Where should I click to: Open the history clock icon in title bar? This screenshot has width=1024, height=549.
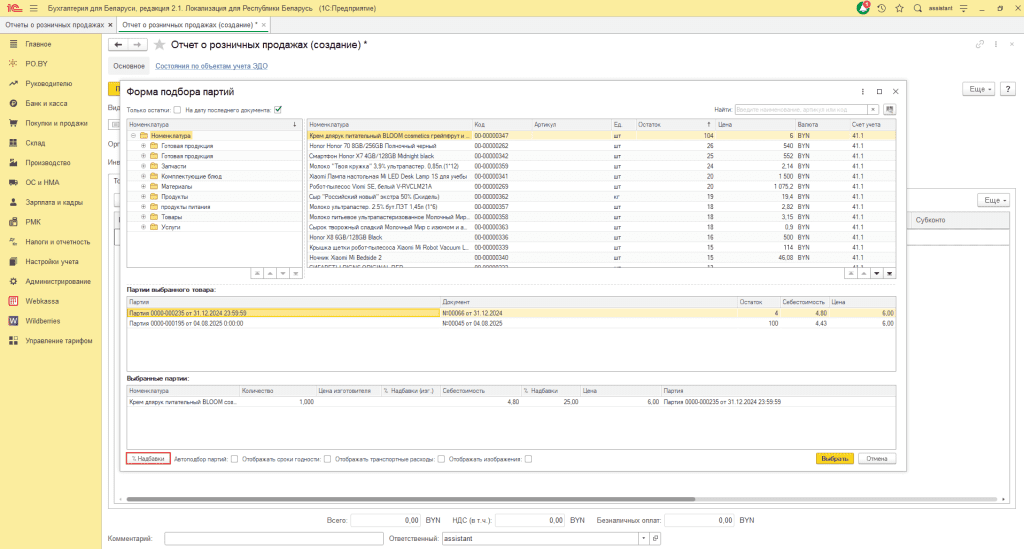(x=882, y=8)
